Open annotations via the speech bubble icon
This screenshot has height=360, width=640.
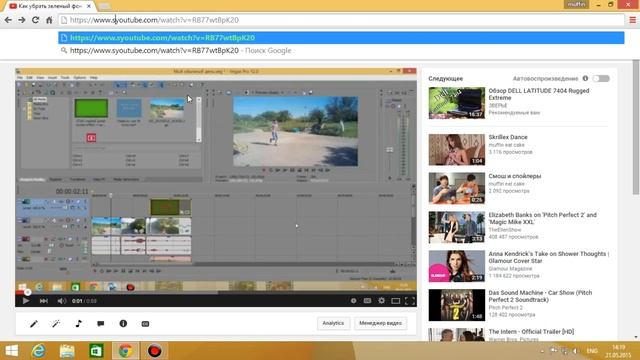click(x=101, y=324)
